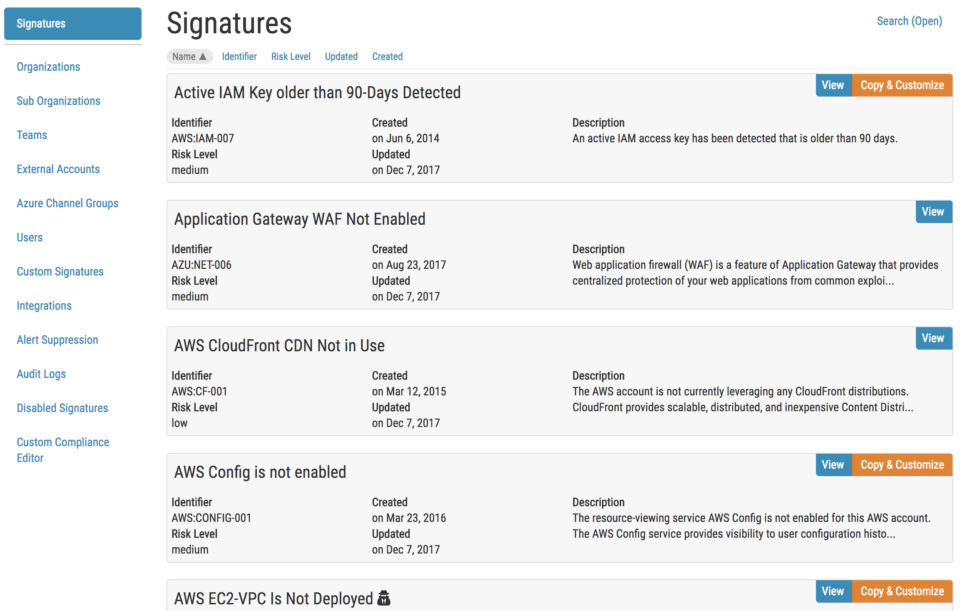Sort the list by Updated date

pyautogui.click(x=341, y=57)
